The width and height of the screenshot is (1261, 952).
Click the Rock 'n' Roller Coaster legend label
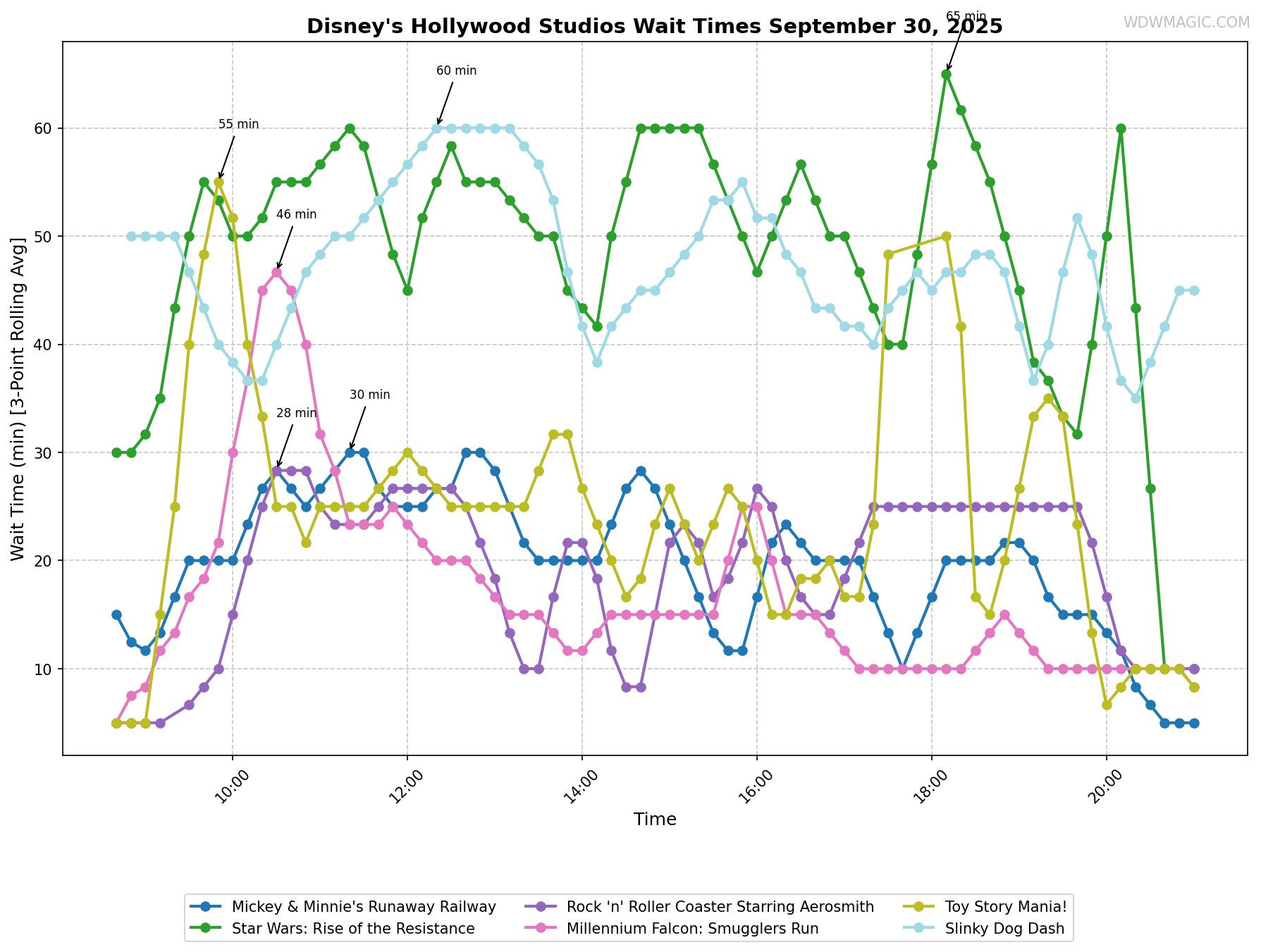tap(720, 906)
